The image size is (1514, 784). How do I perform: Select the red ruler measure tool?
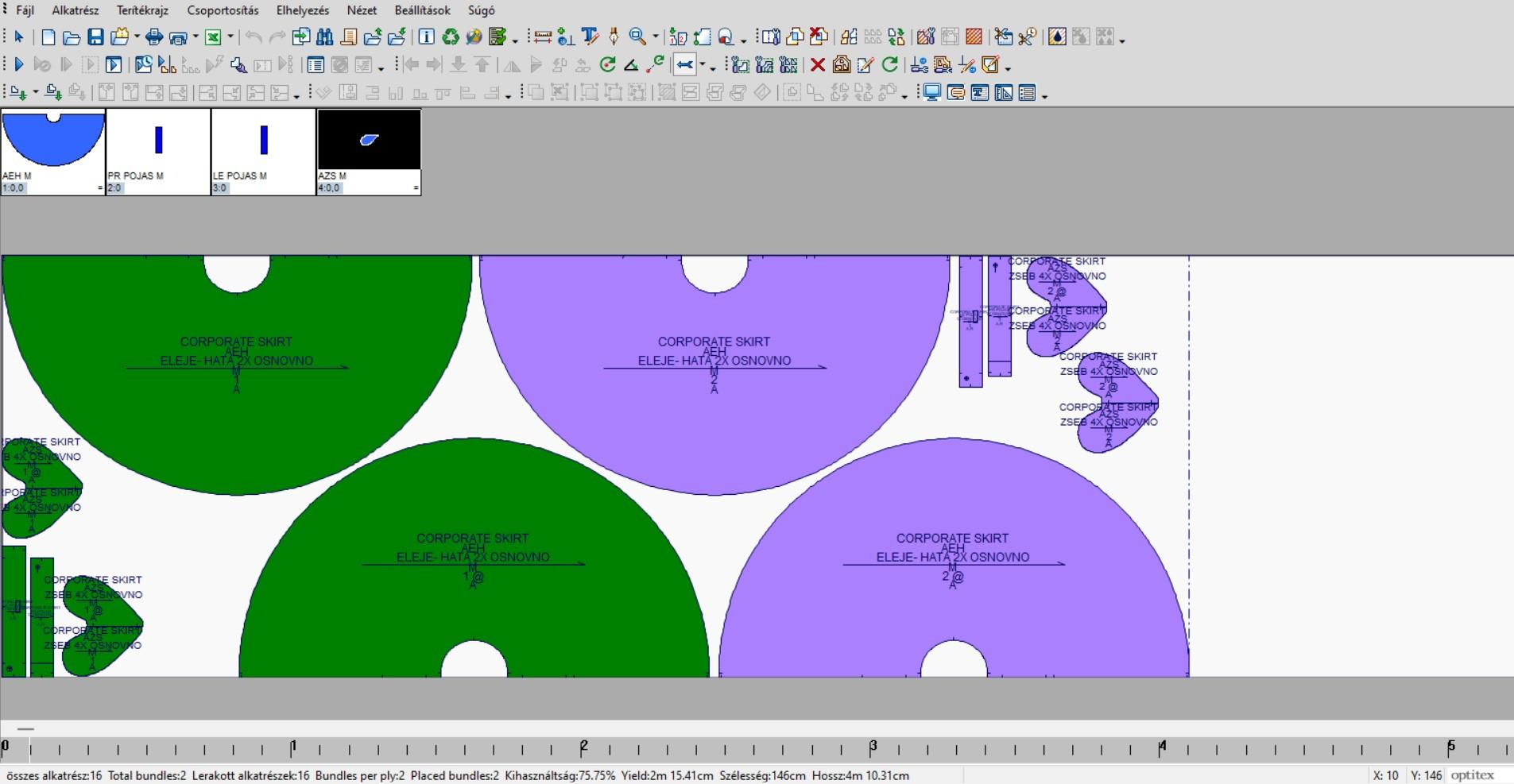[x=543, y=37]
